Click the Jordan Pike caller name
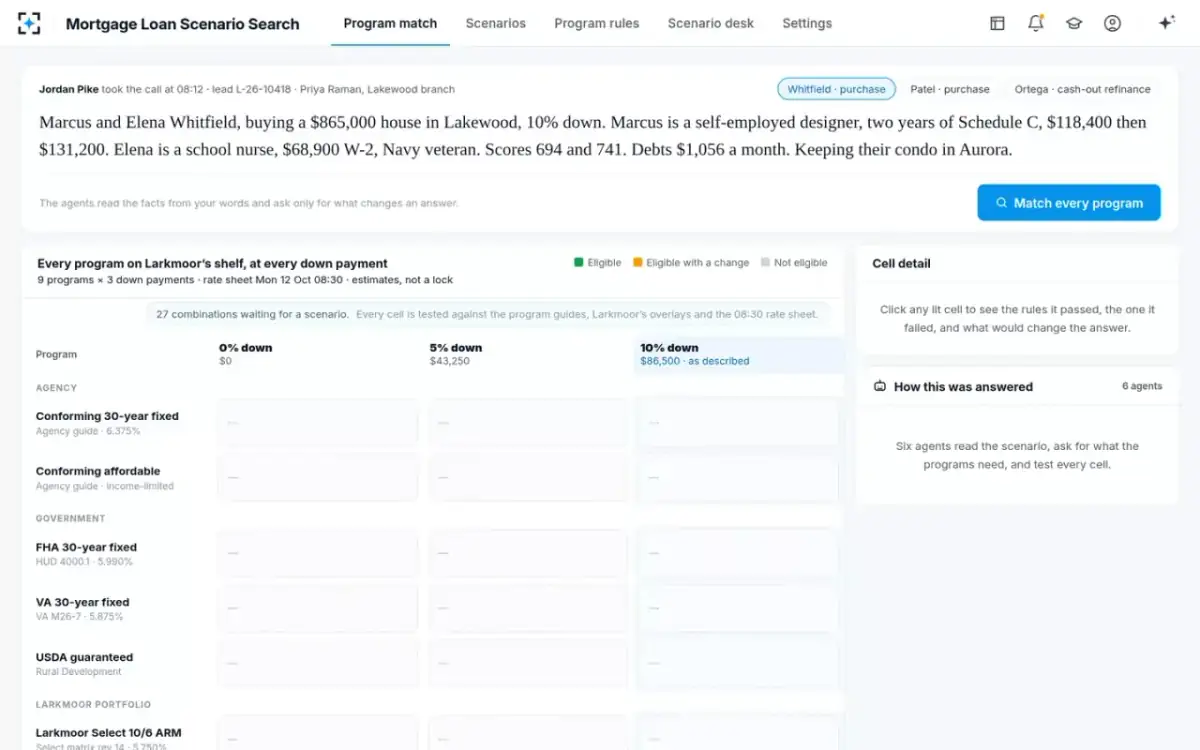1200x750 pixels. point(69,89)
